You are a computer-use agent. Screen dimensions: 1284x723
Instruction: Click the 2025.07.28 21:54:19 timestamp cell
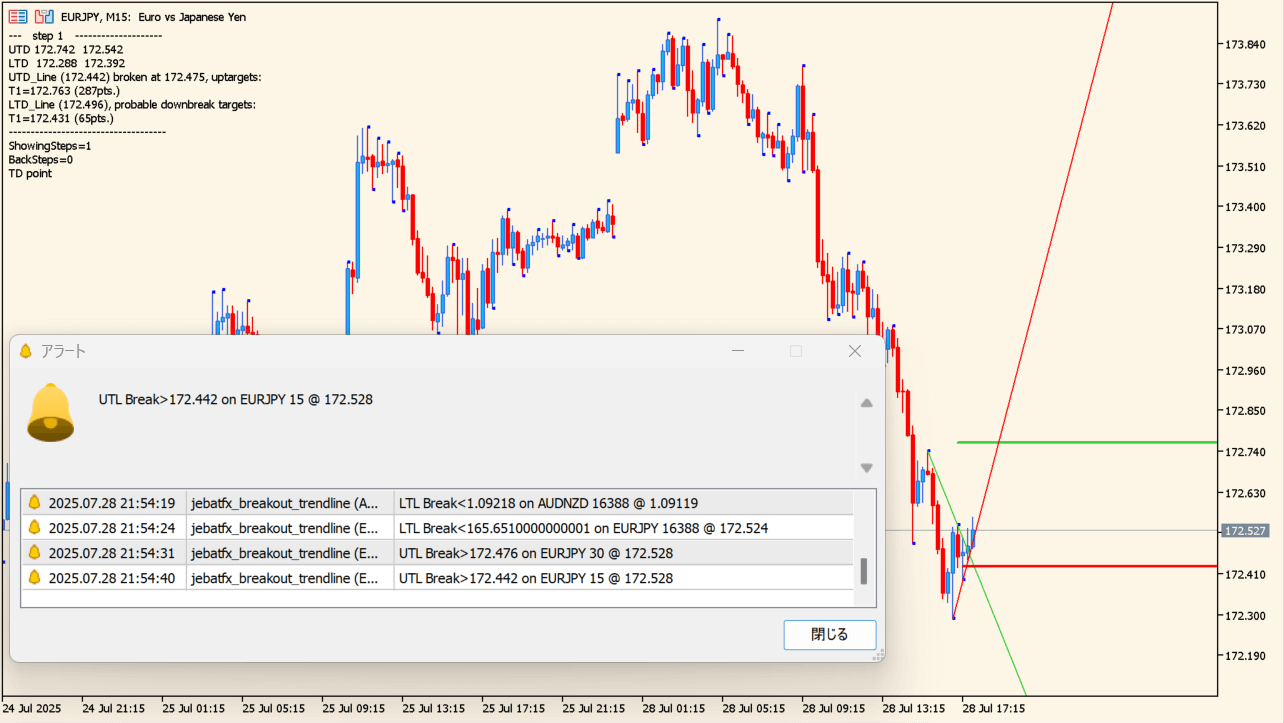[x=112, y=503]
